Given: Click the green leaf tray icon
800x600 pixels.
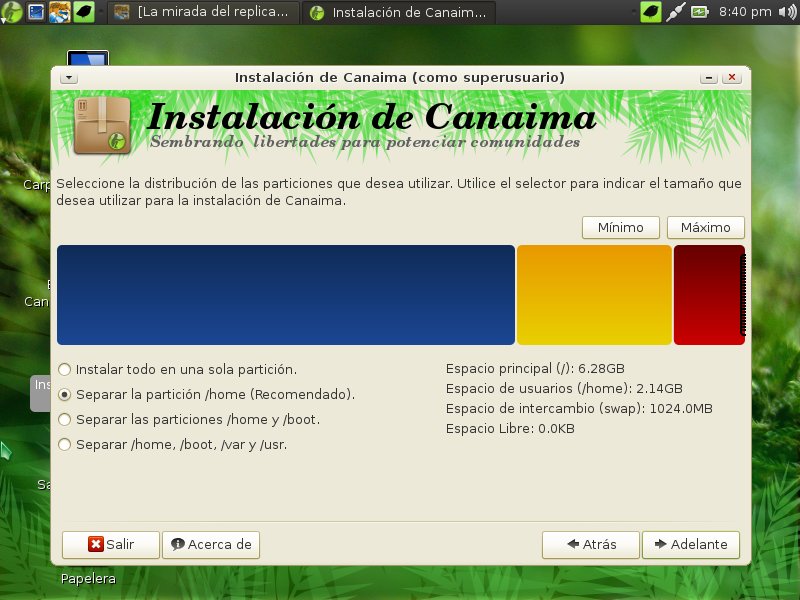Looking at the screenshot, I should (x=650, y=12).
